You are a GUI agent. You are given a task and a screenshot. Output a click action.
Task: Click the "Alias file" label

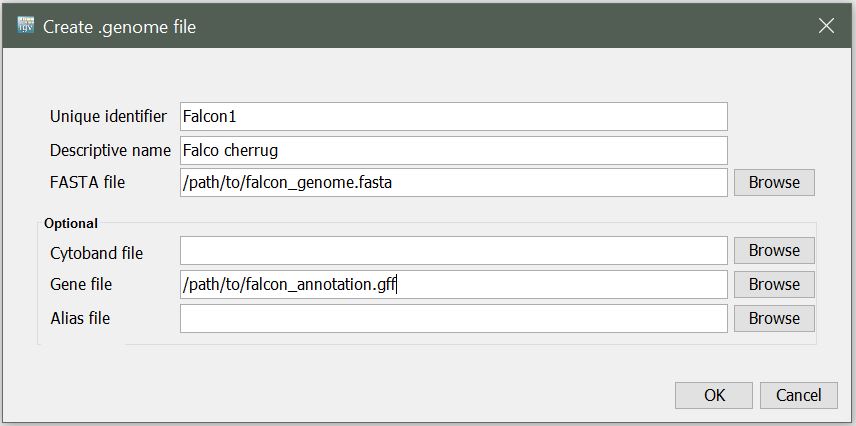click(80, 318)
